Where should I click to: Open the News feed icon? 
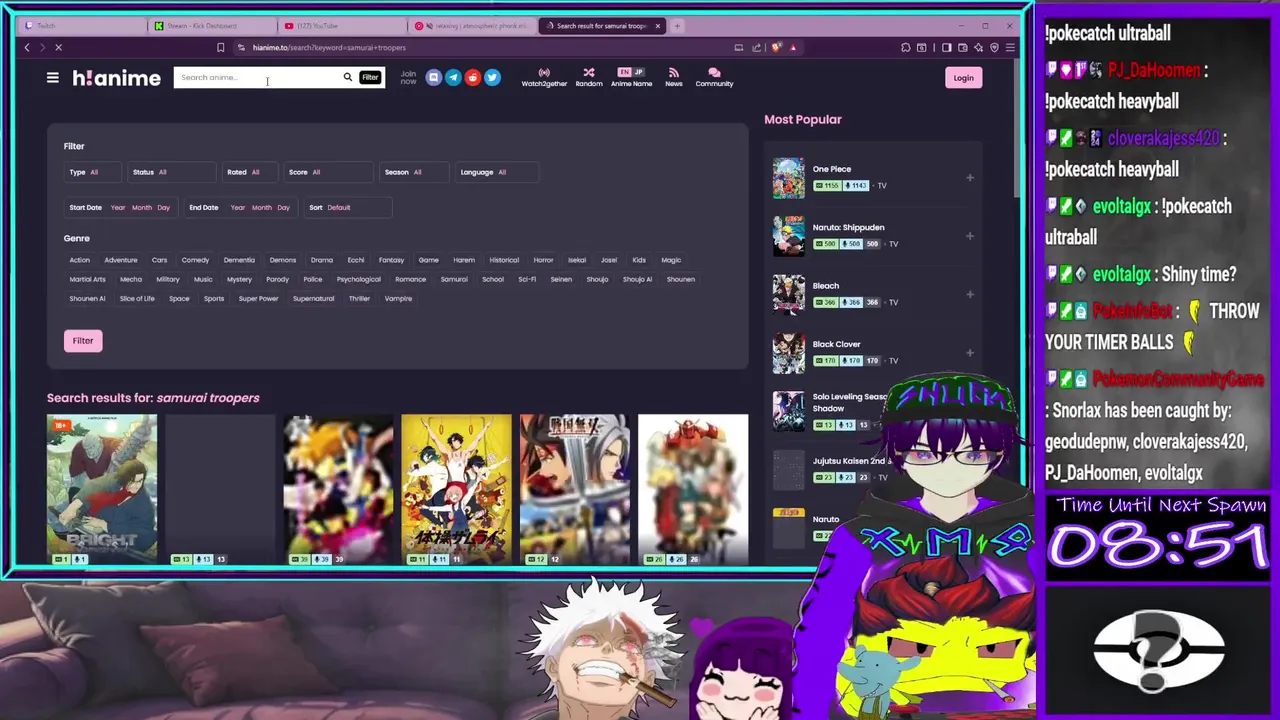[673, 77]
